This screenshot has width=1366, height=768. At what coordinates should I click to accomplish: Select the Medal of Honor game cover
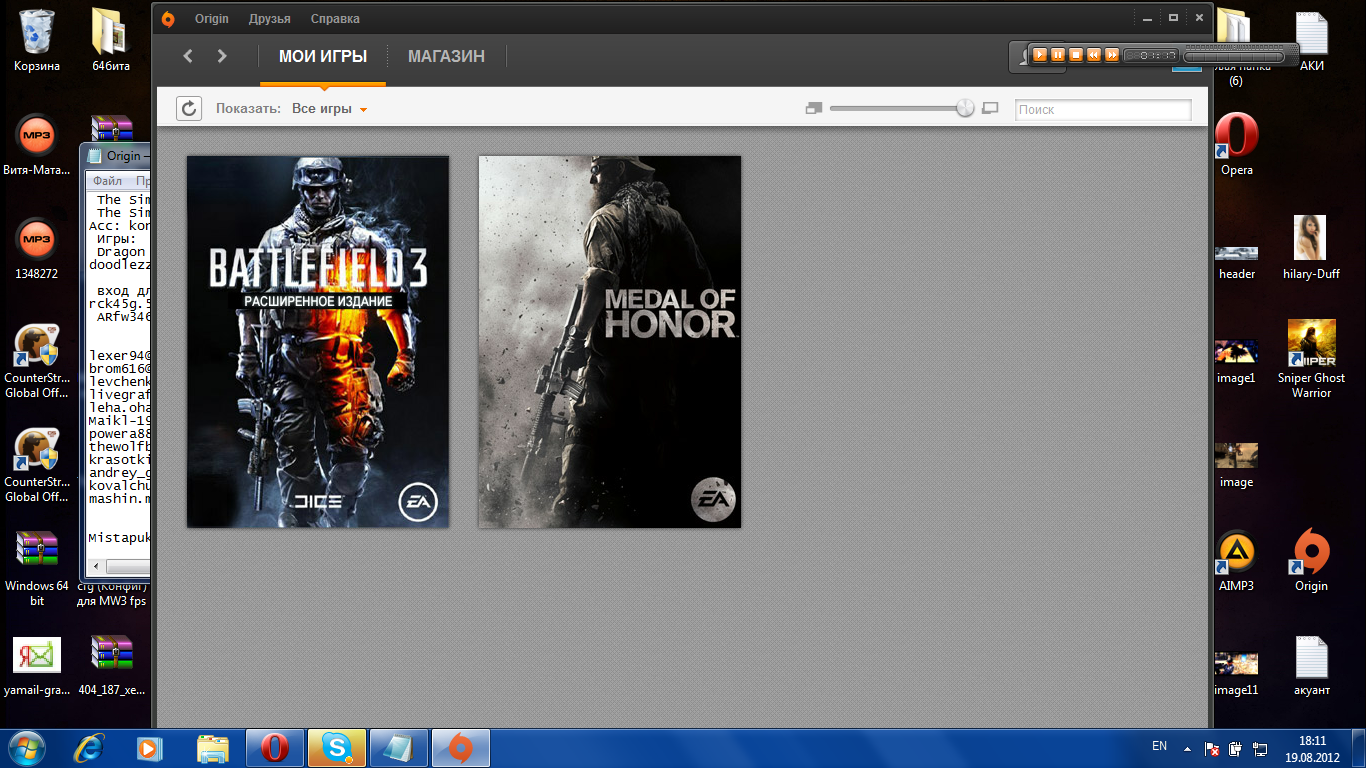(610, 342)
